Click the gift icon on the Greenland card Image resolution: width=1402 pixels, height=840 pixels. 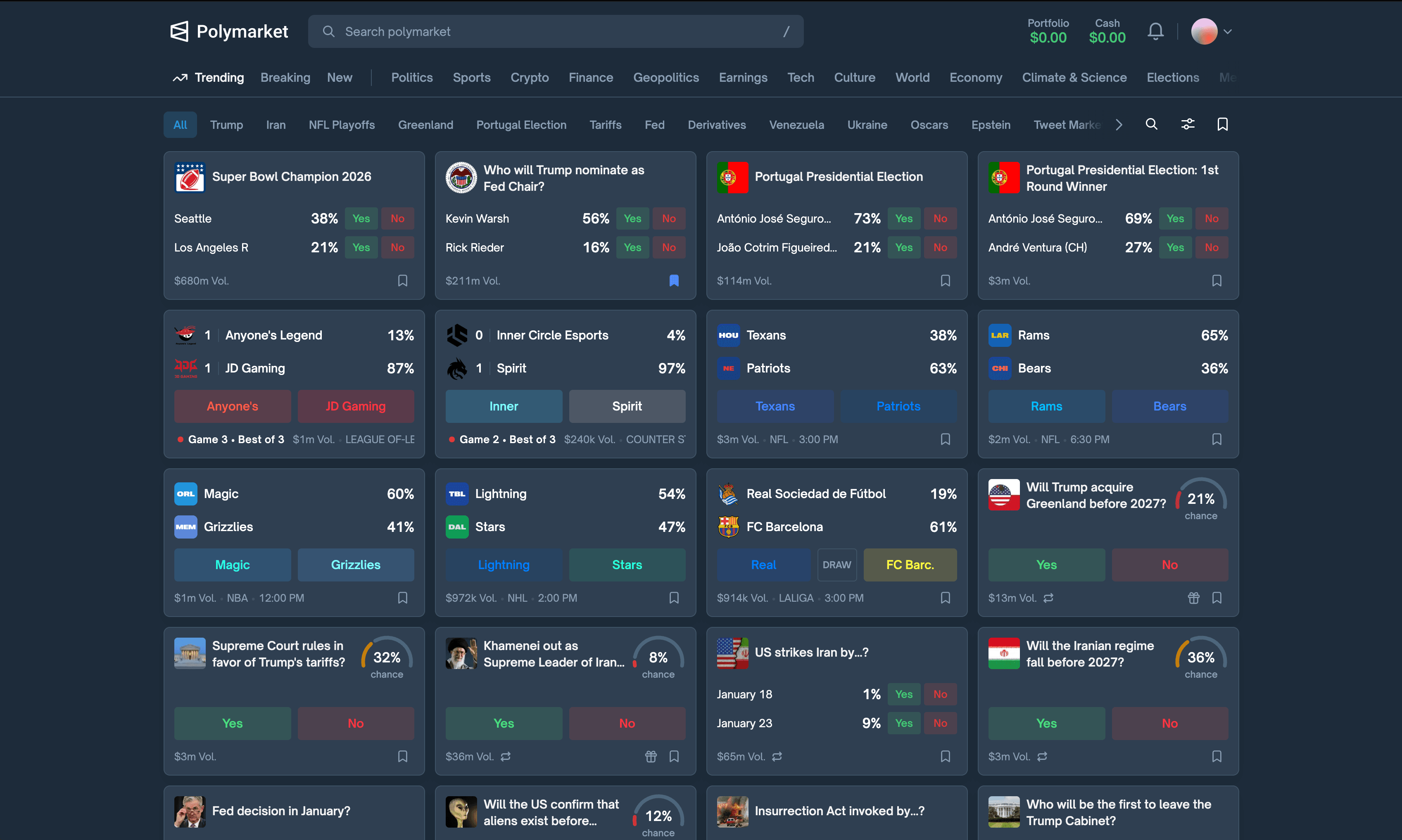coord(1193,598)
